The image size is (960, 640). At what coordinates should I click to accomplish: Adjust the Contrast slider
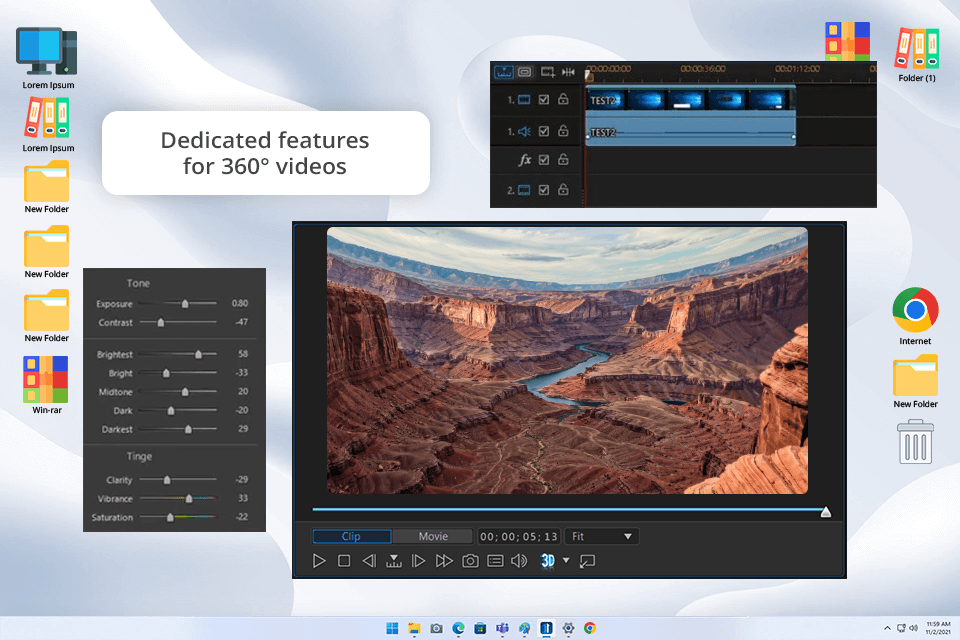(161, 322)
